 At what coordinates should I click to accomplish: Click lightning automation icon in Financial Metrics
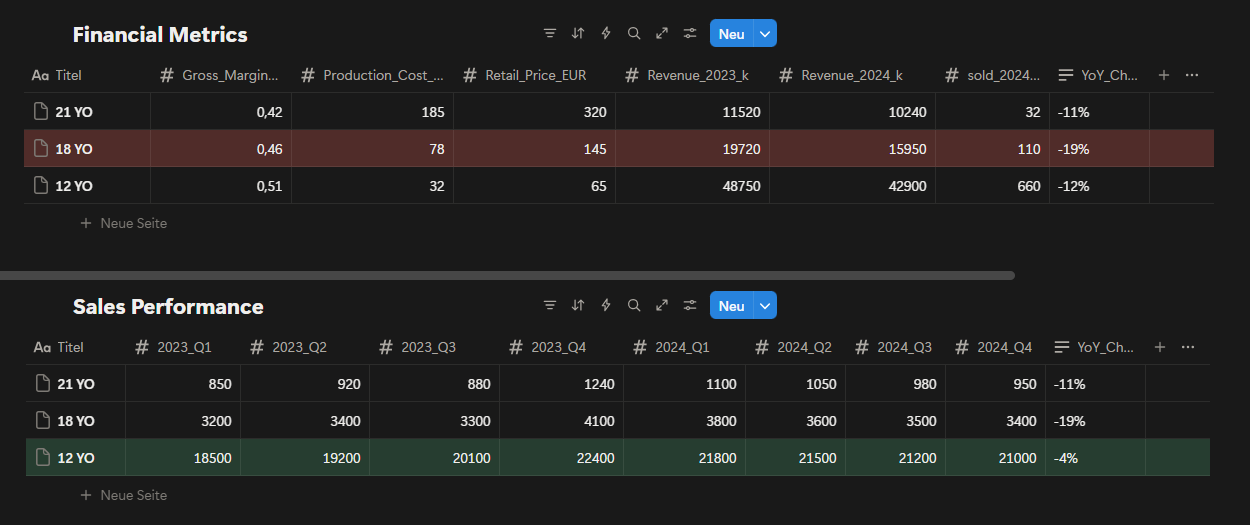pos(605,34)
